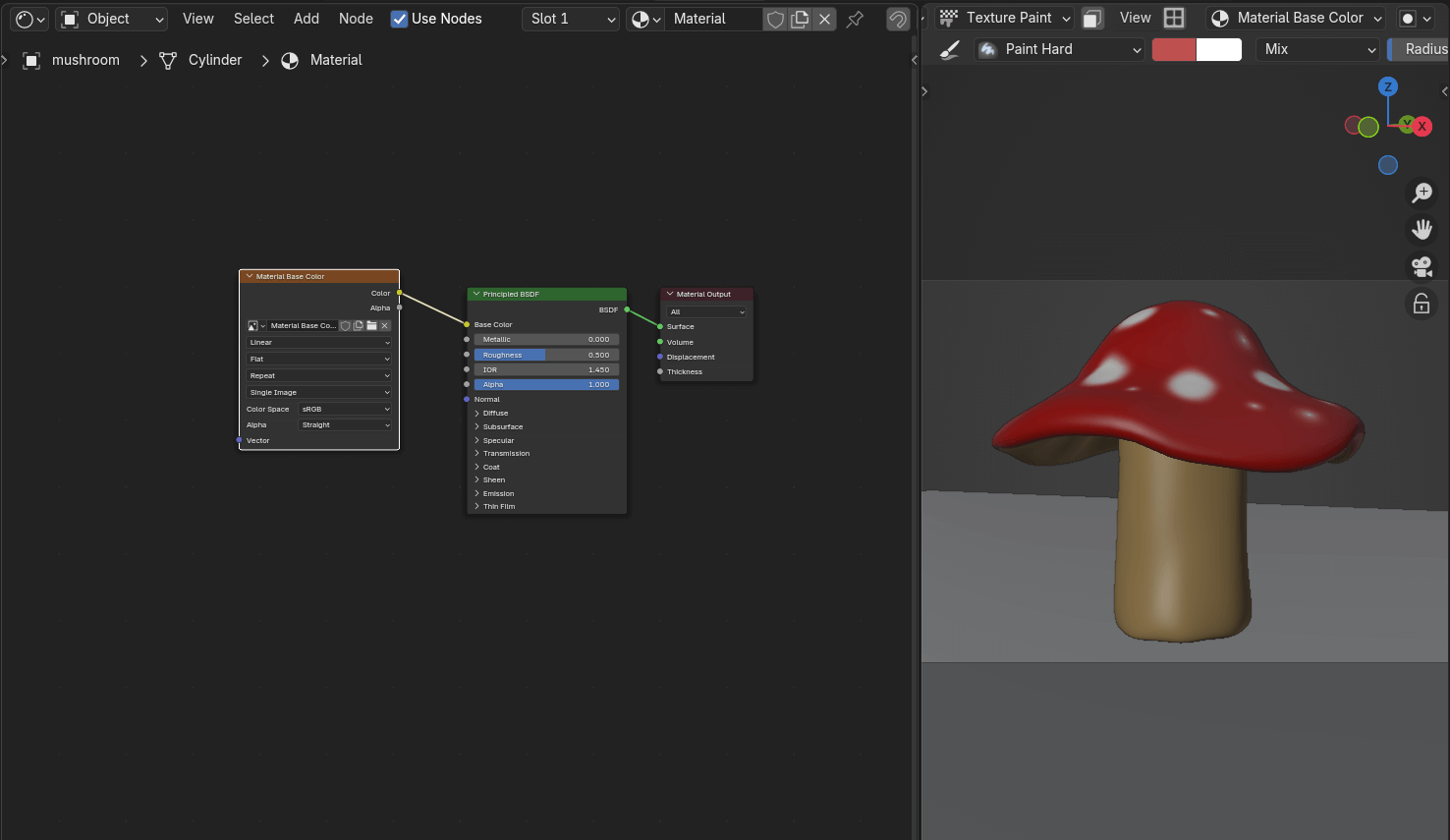Click the Cylinder breadcrumb link
1450x840 pixels.
tap(214, 60)
